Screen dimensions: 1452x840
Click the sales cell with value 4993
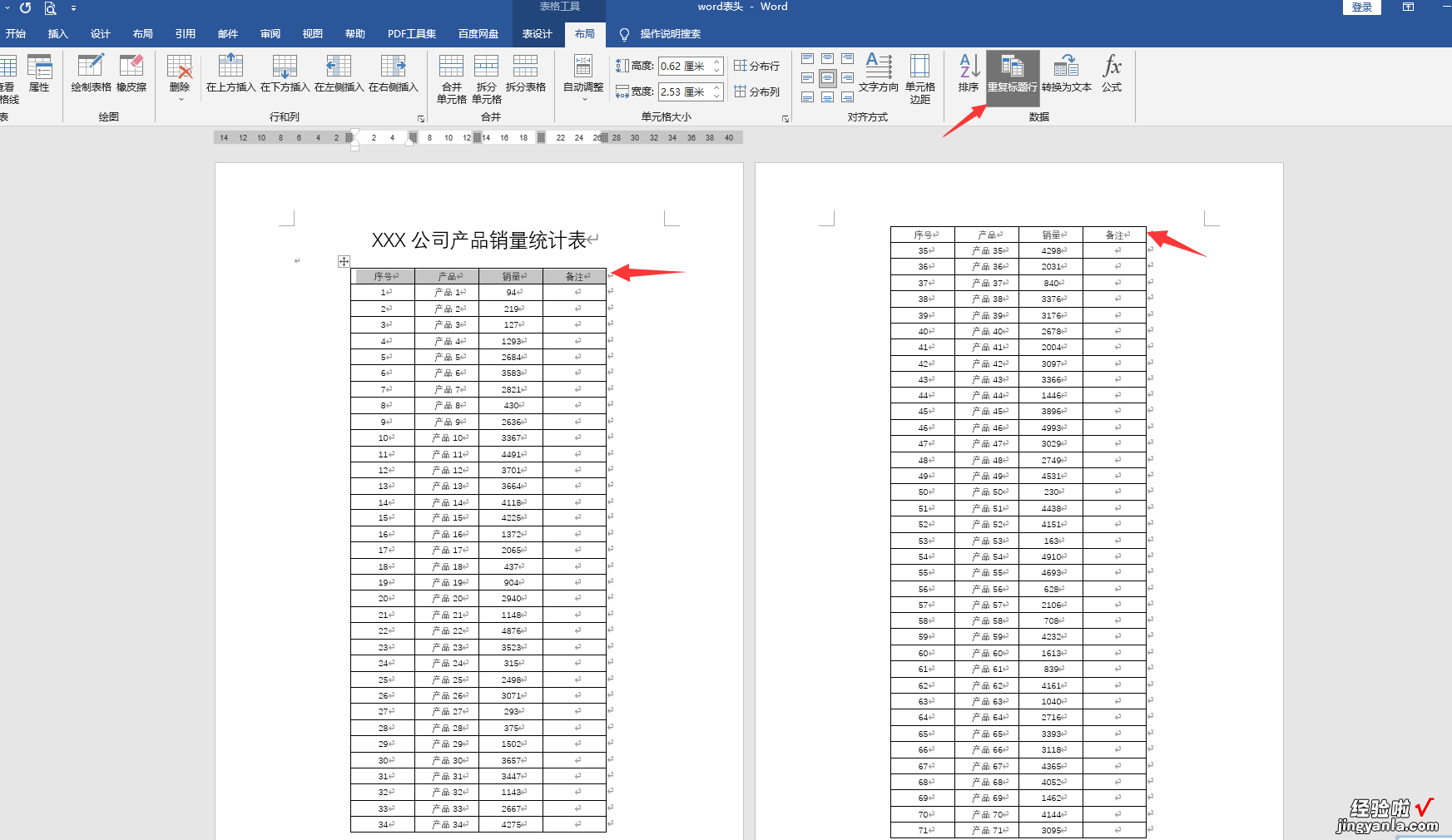click(1051, 427)
